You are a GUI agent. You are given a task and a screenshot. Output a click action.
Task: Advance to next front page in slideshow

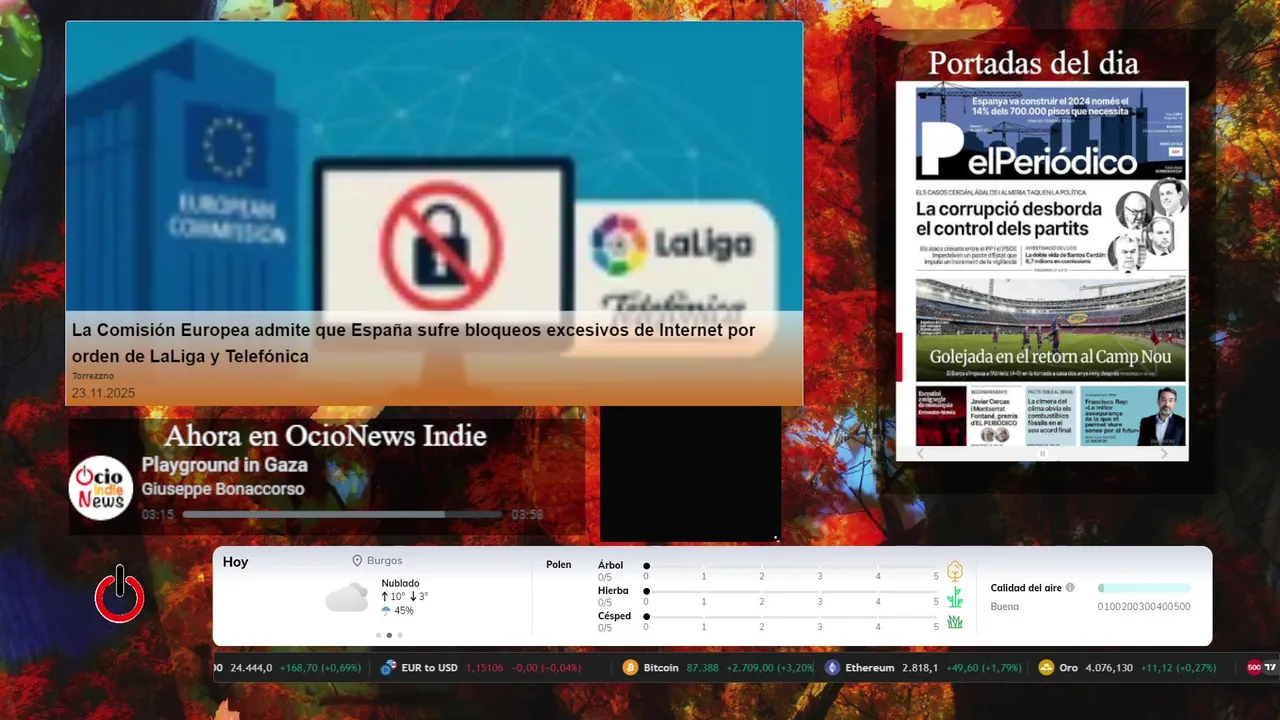pyautogui.click(x=1163, y=454)
